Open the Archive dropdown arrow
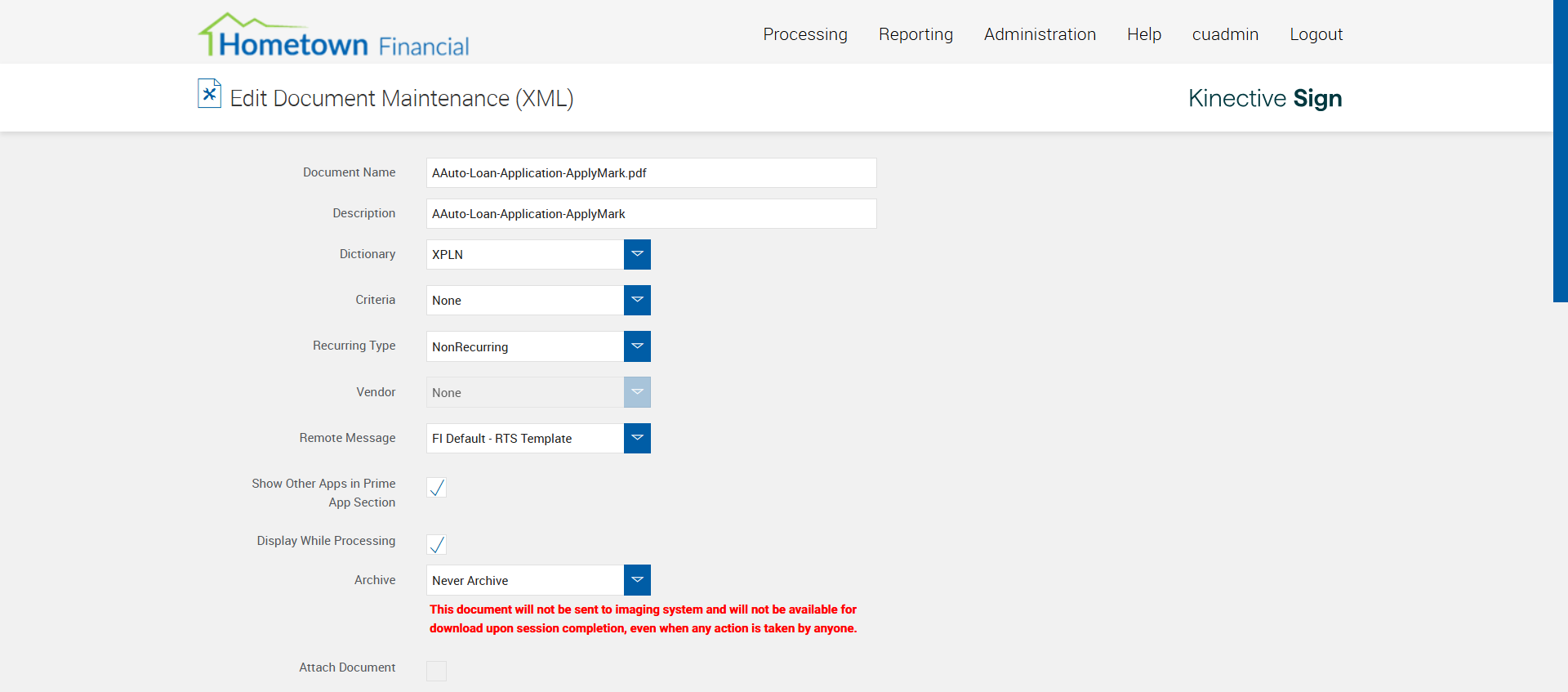The height and width of the screenshot is (692, 1568). click(x=637, y=580)
